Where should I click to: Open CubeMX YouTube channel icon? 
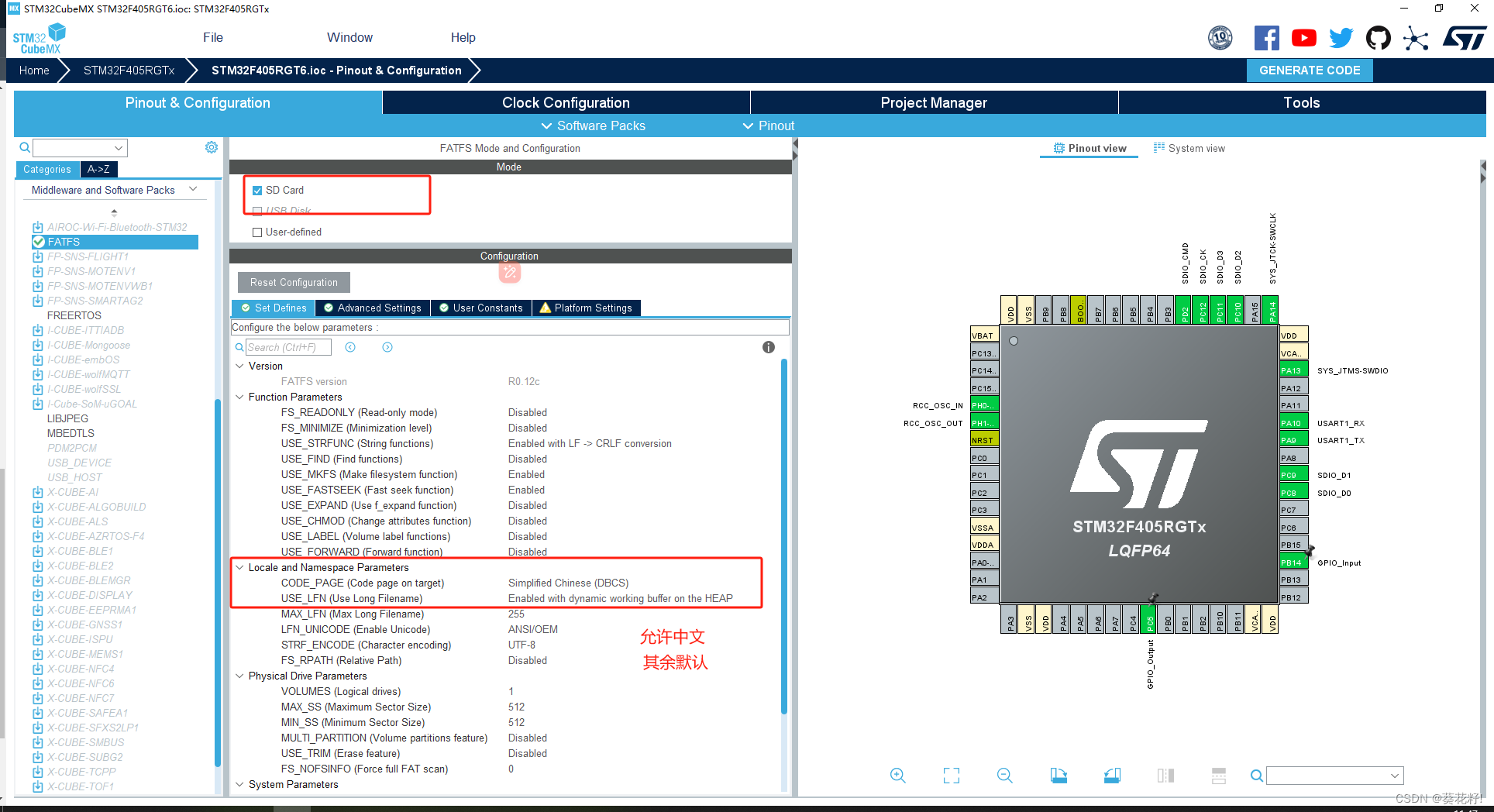1304,36
